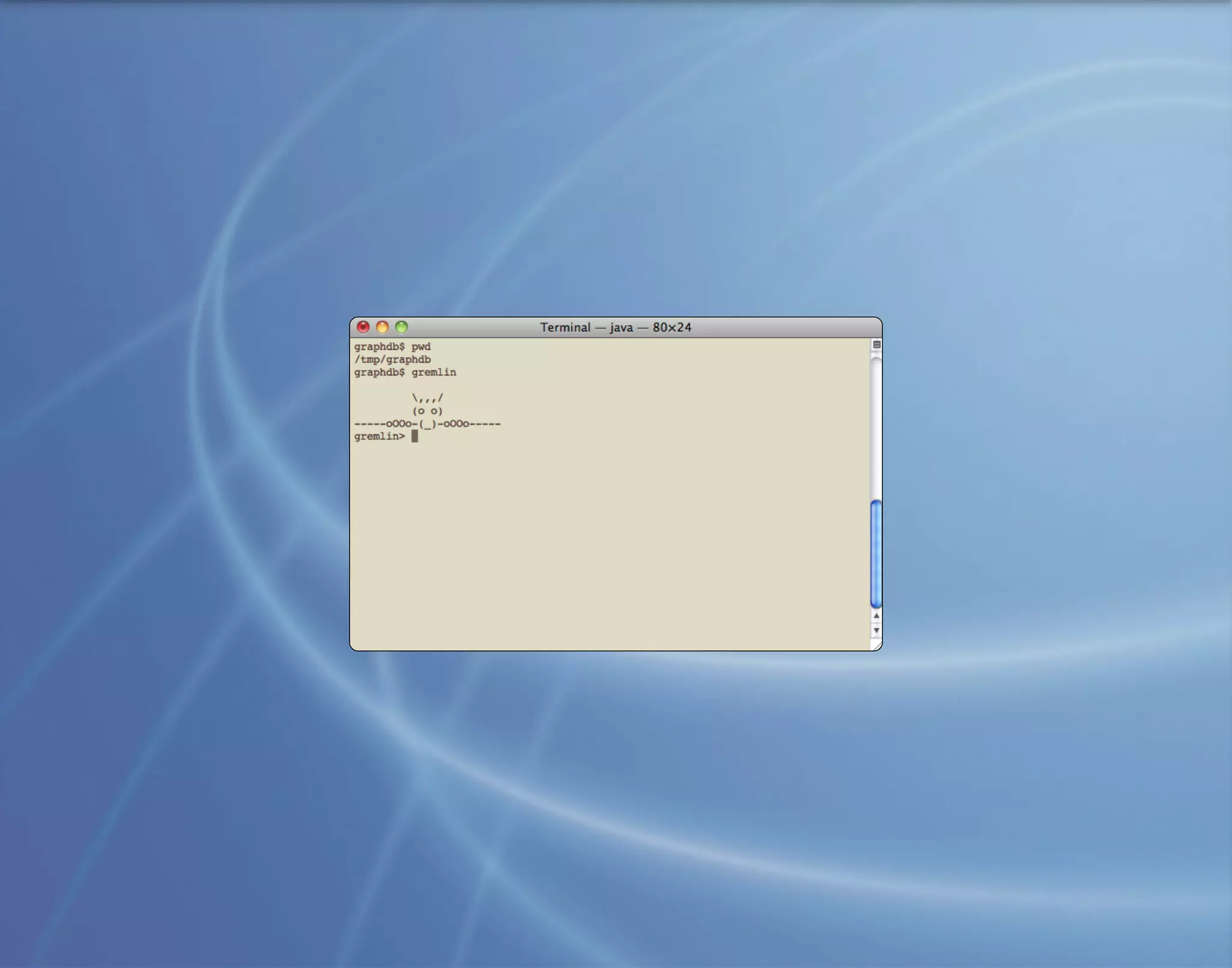Image resolution: width=1232 pixels, height=968 pixels.
Task: Click the 'pwd' command on first line
Action: point(421,347)
